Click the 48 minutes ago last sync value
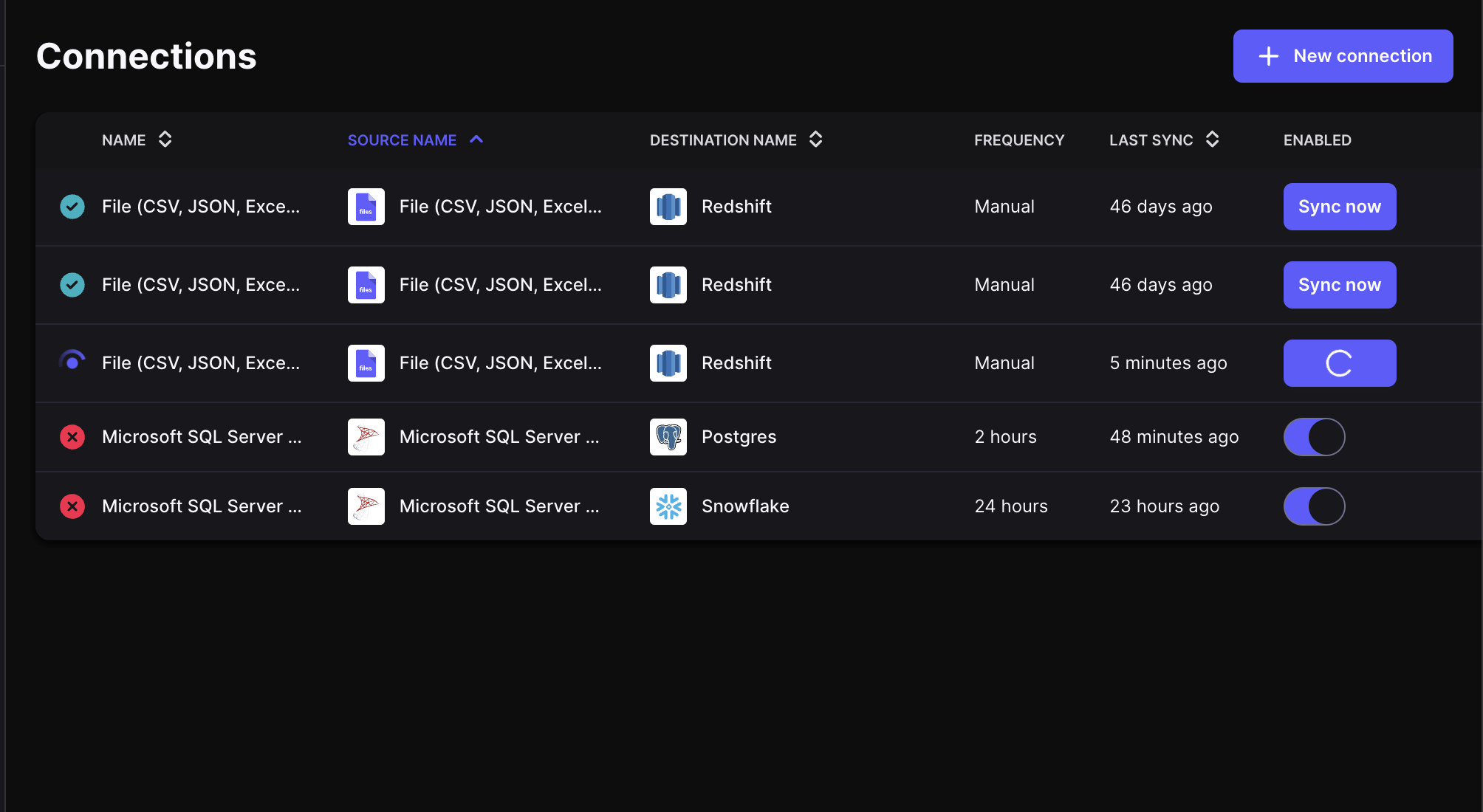Screen dimensions: 1483x812 1174,437
